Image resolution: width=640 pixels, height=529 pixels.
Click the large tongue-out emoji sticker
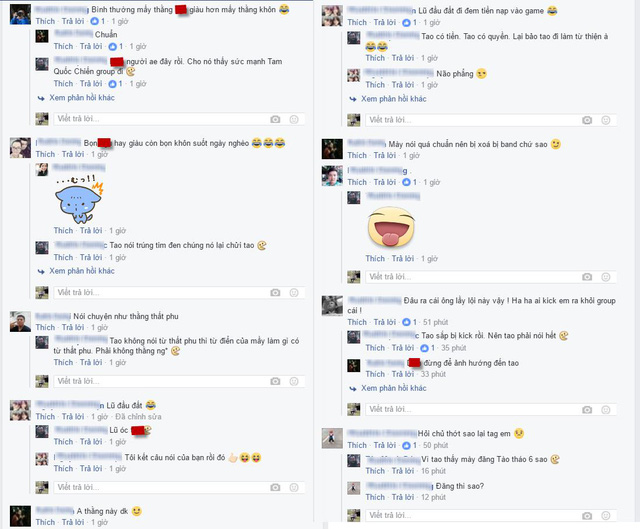pyautogui.click(x=391, y=227)
